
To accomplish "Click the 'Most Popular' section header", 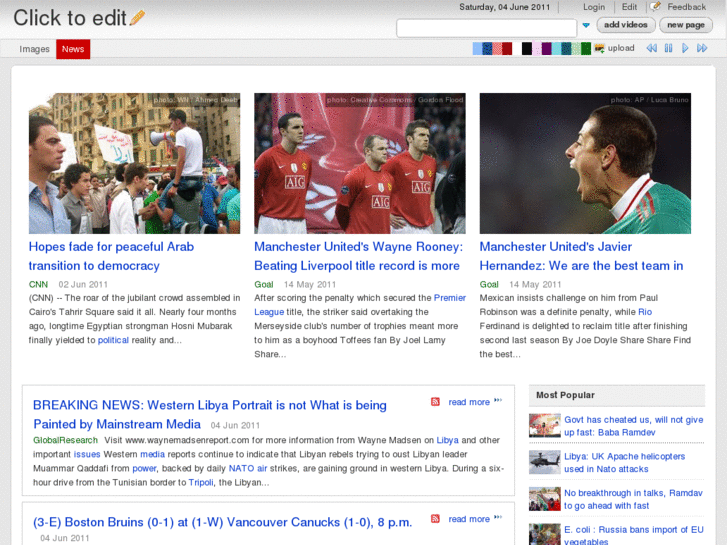I will pyautogui.click(x=617, y=395).
